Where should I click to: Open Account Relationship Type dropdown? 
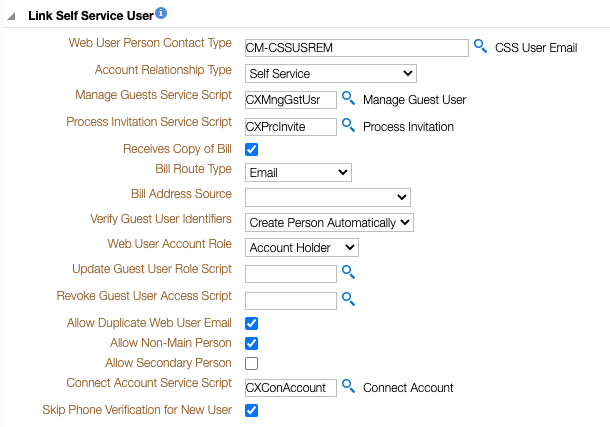coord(331,74)
